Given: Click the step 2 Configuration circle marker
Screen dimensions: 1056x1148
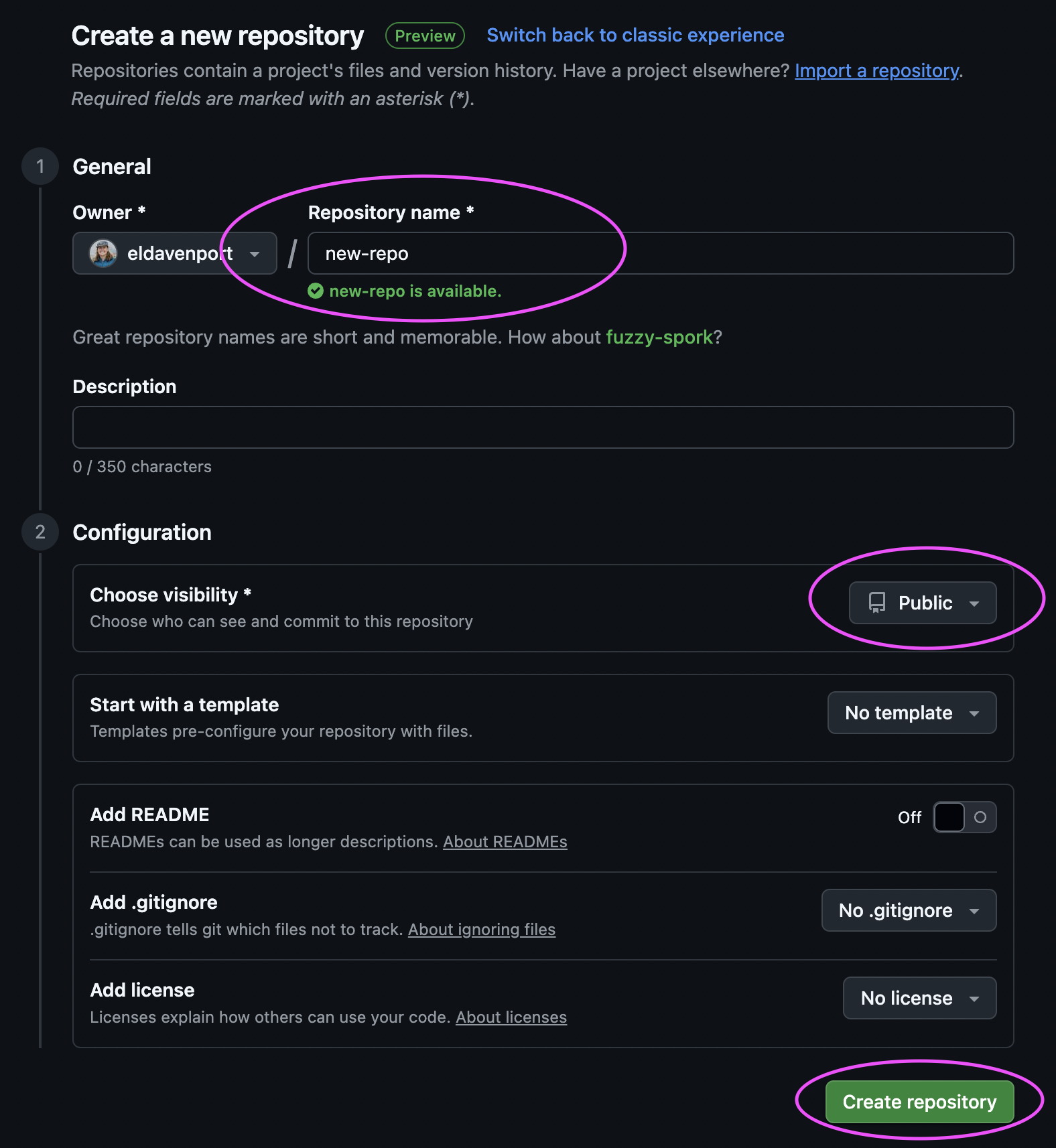Looking at the screenshot, I should click(40, 532).
